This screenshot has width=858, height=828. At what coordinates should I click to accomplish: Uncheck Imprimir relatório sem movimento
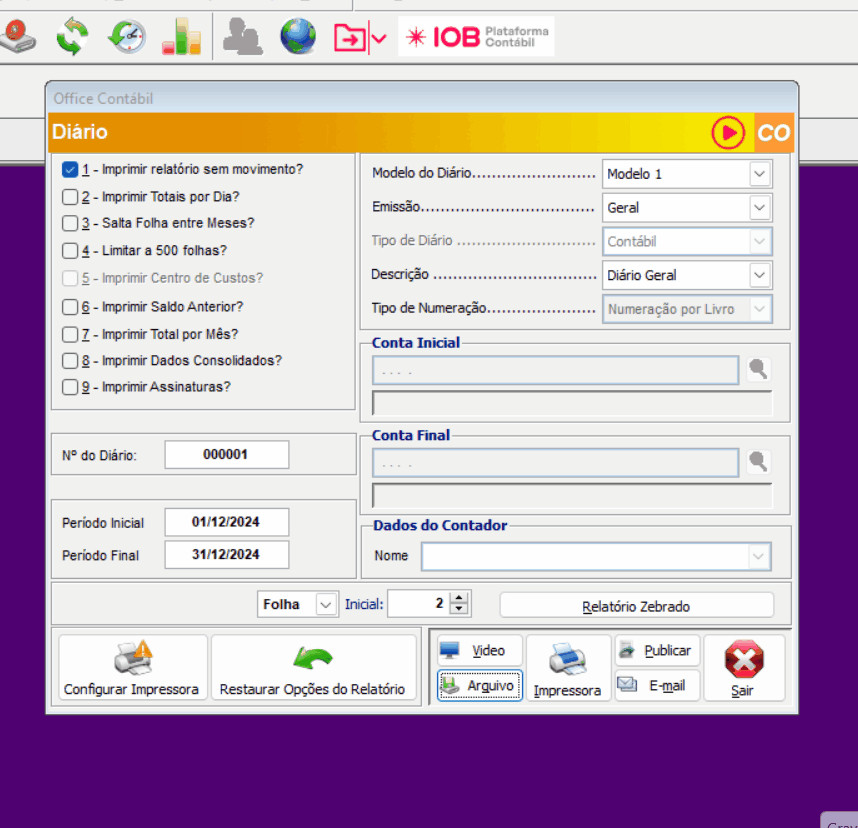(x=70, y=170)
